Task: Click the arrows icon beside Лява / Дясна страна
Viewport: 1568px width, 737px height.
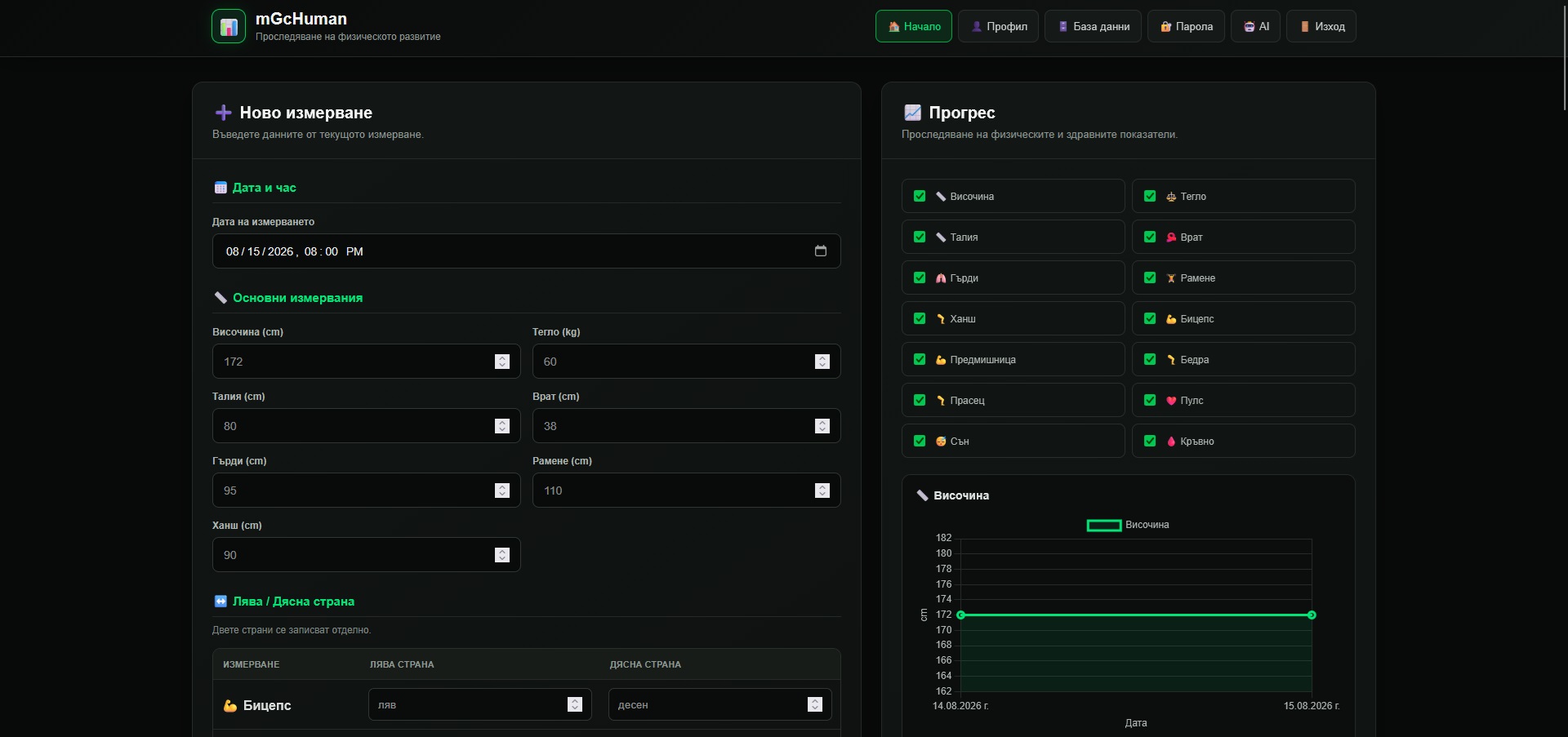Action: tap(220, 602)
